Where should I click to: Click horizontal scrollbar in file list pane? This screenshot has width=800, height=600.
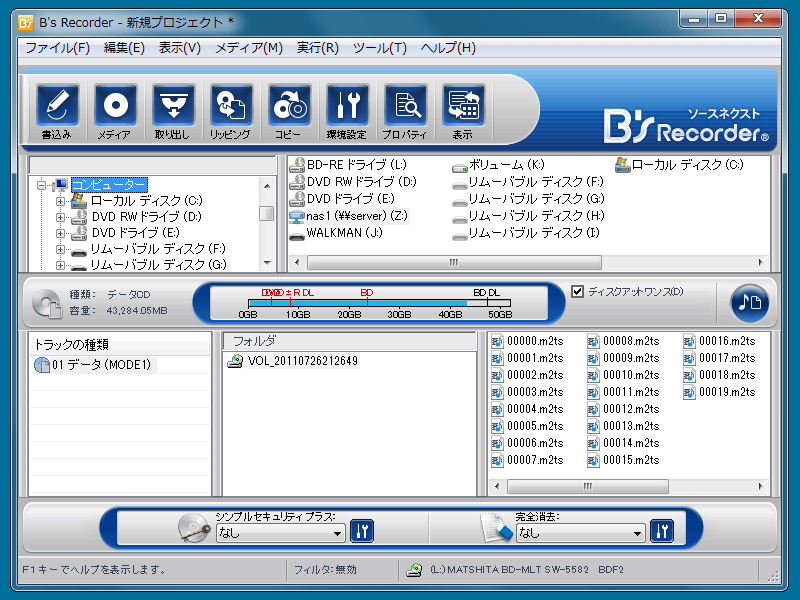click(587, 486)
